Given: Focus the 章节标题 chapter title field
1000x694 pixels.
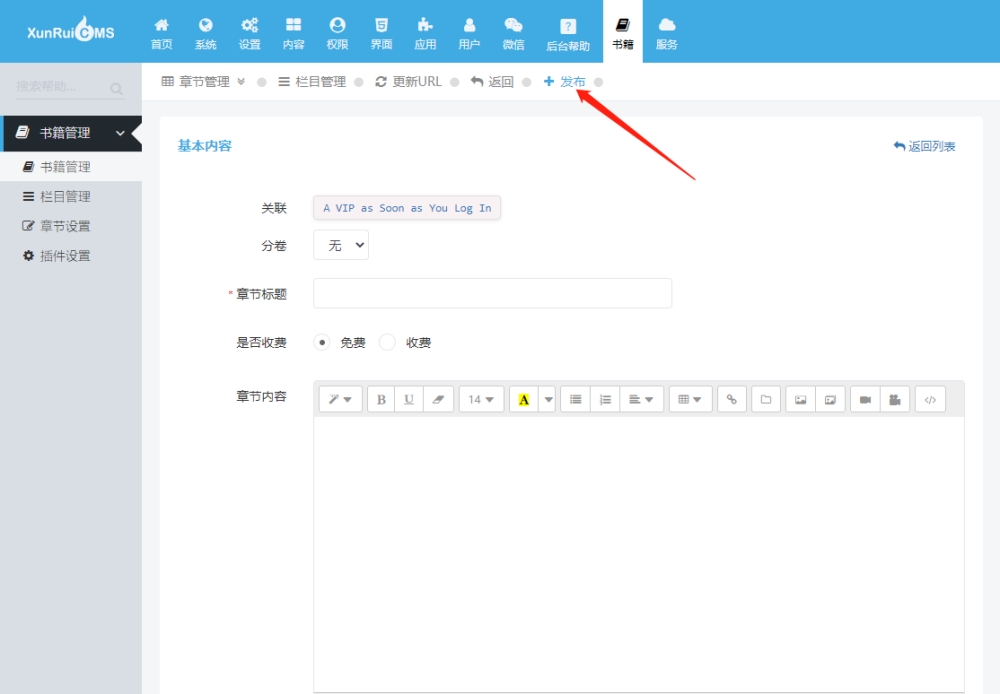Looking at the screenshot, I should [x=492, y=293].
